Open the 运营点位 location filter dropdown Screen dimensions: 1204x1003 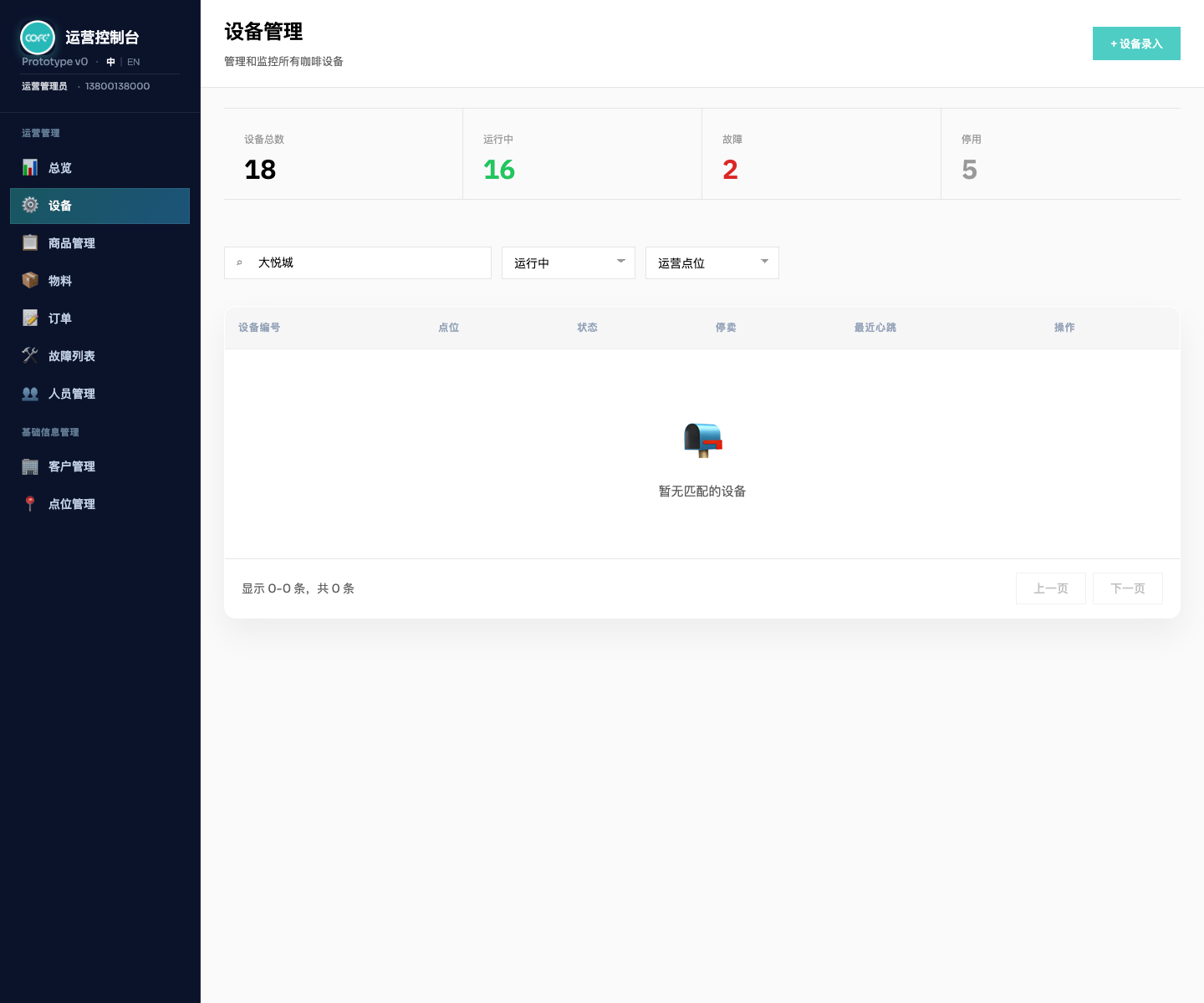coord(712,263)
